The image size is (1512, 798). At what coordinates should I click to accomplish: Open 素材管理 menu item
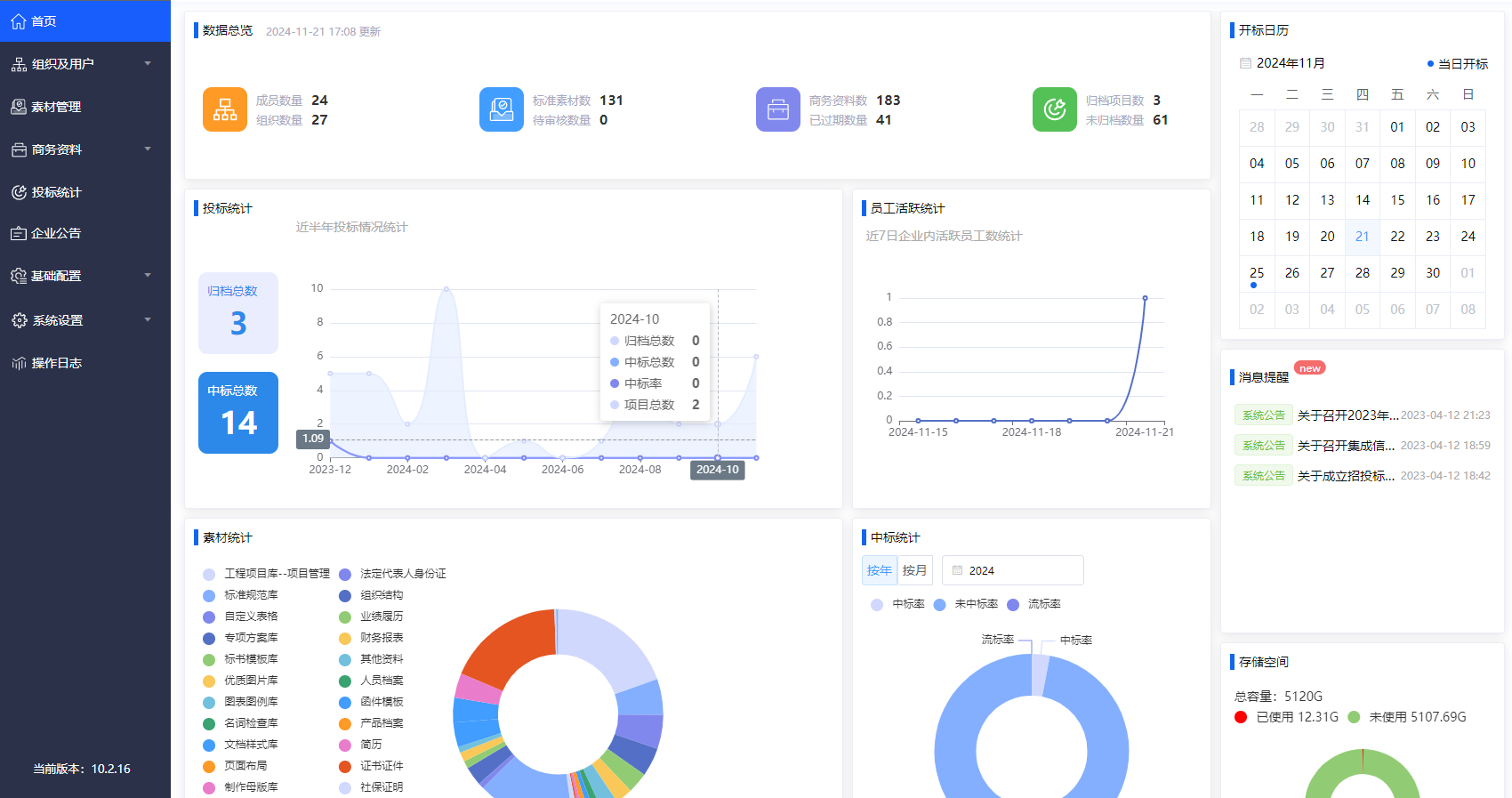85,107
